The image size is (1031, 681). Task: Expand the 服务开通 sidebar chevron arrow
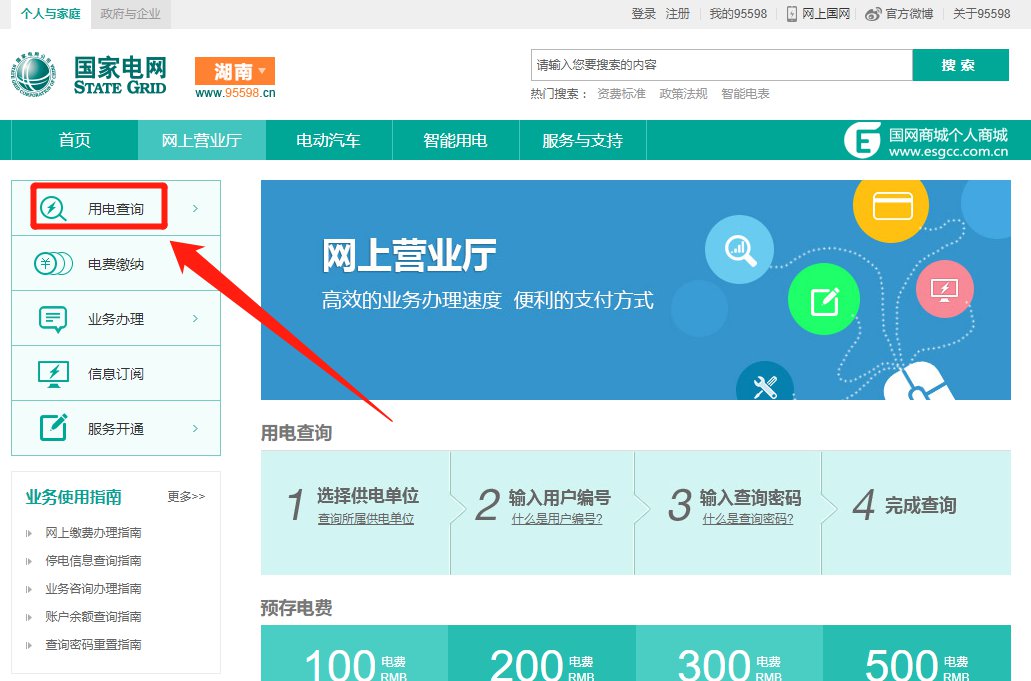pyautogui.click(x=195, y=428)
